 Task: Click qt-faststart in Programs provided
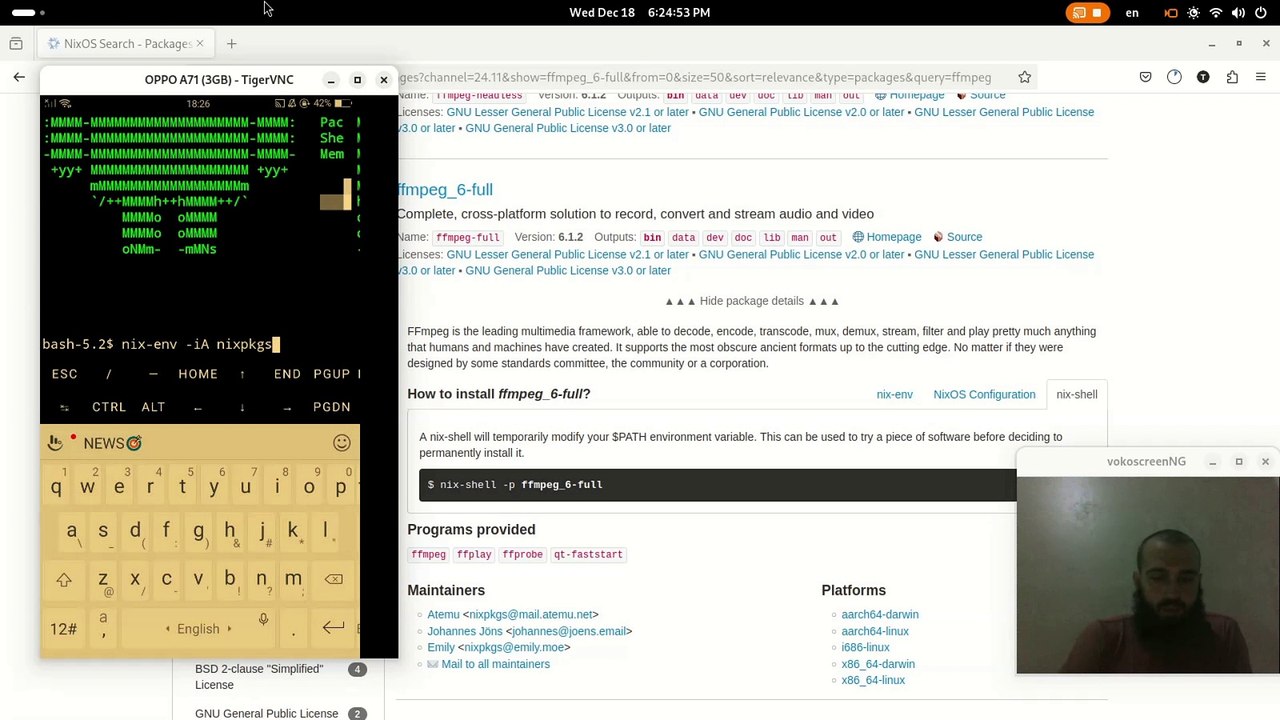pos(587,555)
